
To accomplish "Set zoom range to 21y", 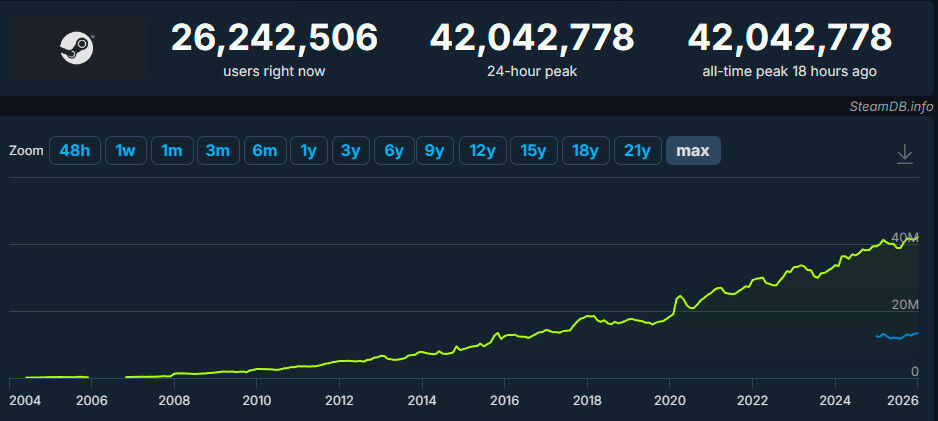I will click(x=637, y=151).
